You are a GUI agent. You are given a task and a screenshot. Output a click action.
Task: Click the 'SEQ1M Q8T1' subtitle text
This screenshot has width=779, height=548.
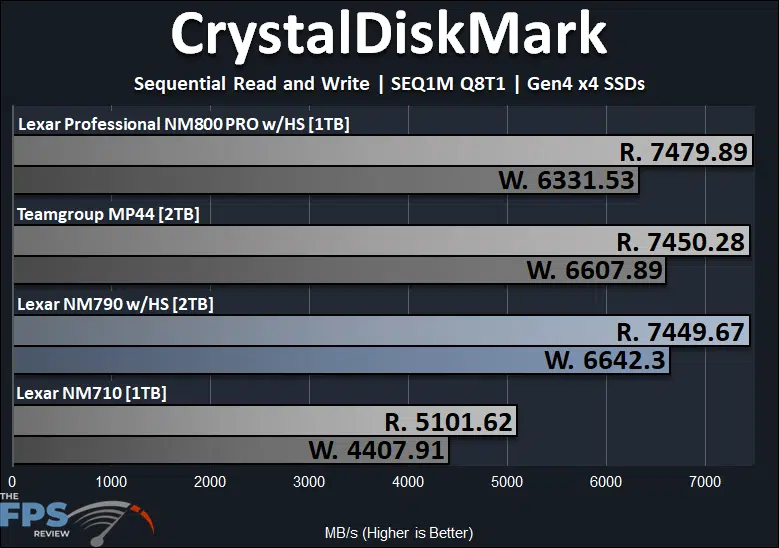tap(448, 83)
